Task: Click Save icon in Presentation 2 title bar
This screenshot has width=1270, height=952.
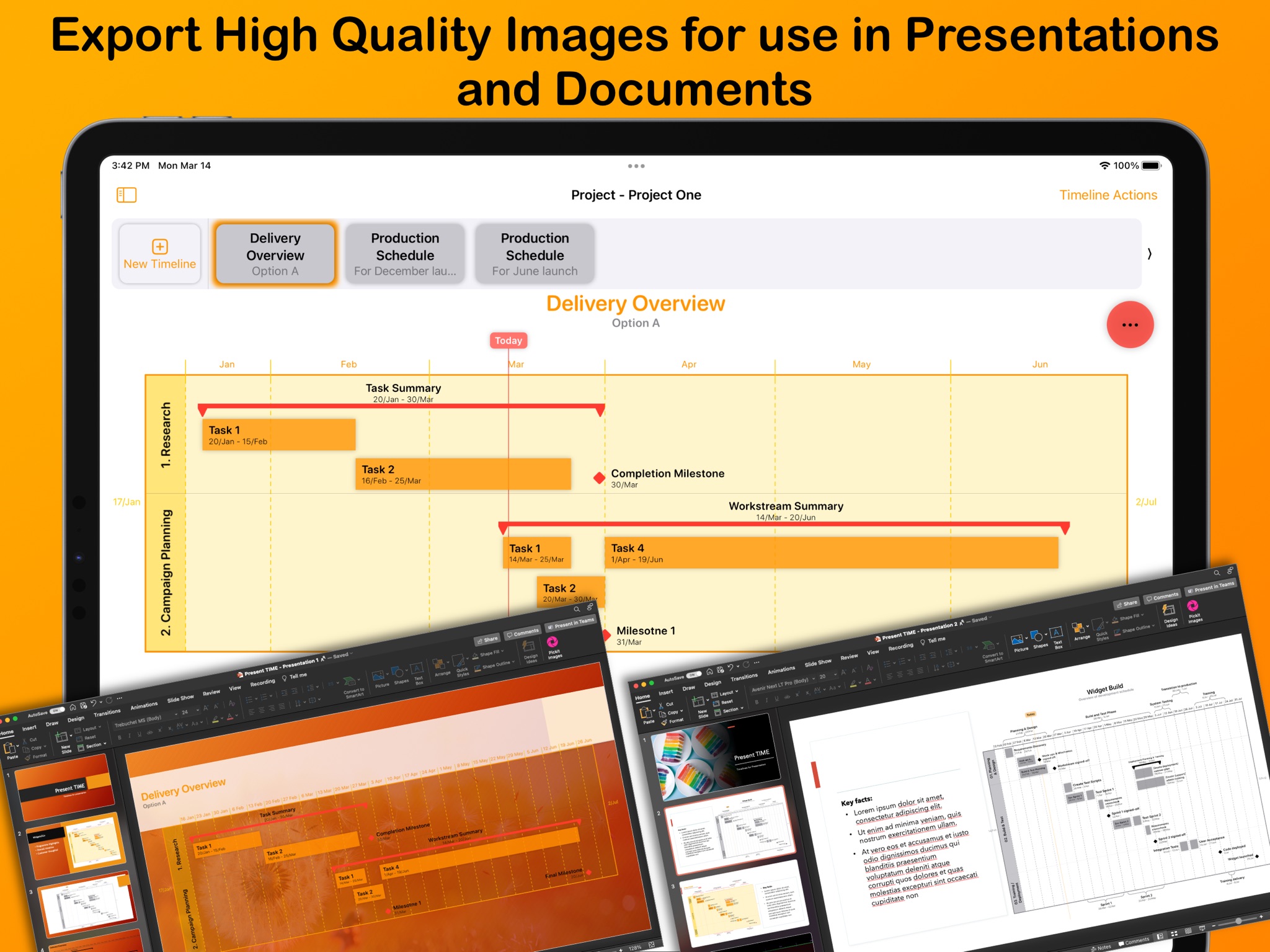Action: pos(720,670)
